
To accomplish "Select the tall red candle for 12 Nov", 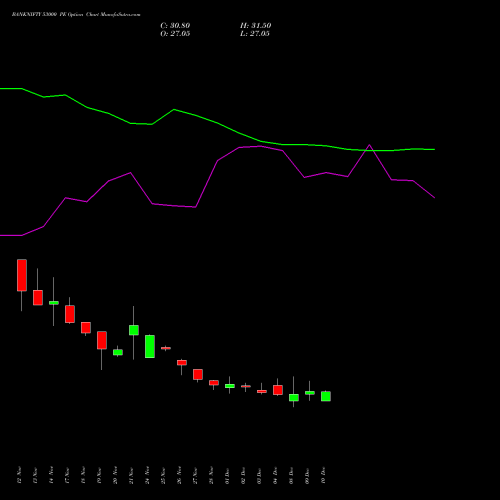I will coord(22,275).
